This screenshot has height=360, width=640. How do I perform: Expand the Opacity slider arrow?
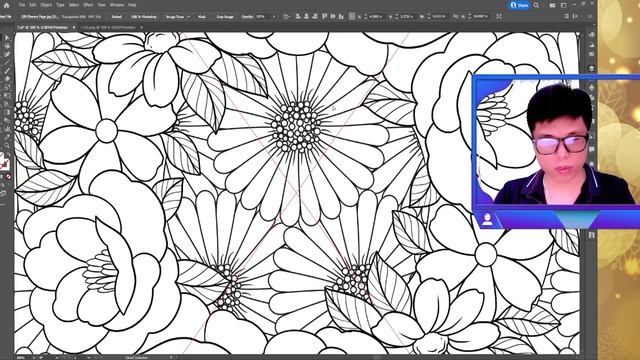273,17
